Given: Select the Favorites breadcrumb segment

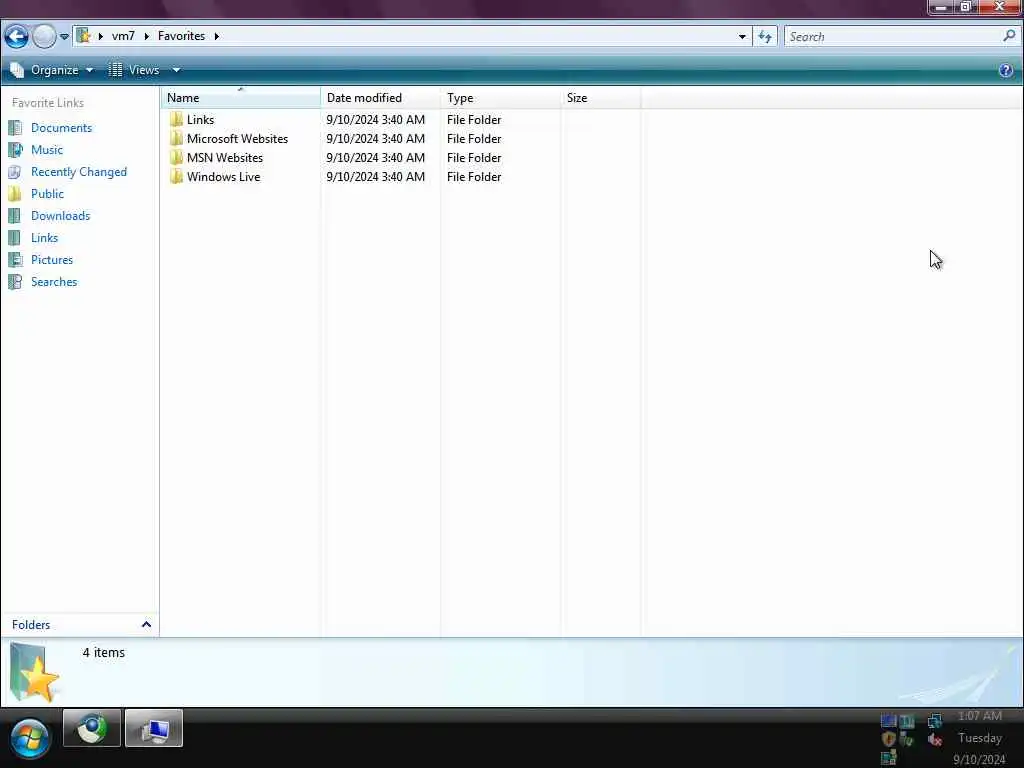Looking at the screenshot, I should tap(181, 36).
